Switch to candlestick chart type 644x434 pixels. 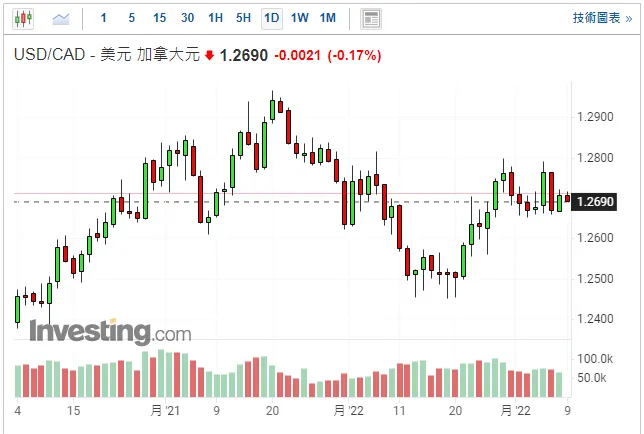(x=23, y=18)
